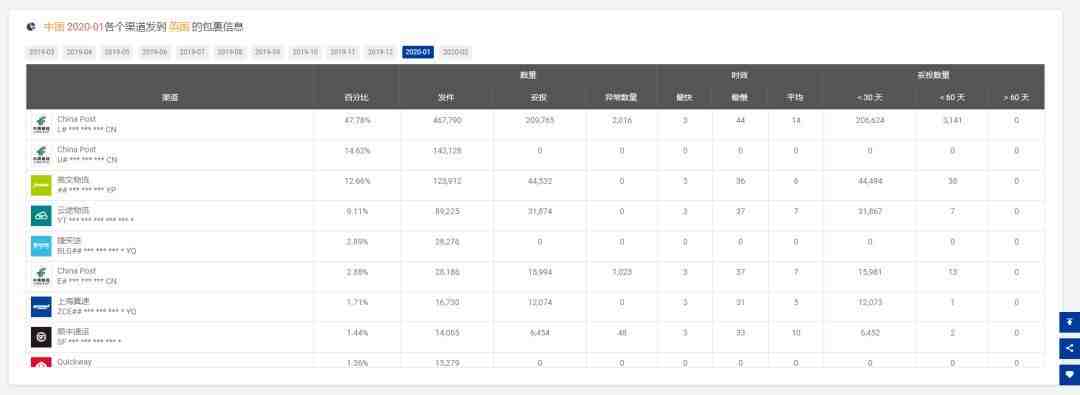
Task: Click the teal 云途物流 carrier logo
Action: tap(41, 216)
